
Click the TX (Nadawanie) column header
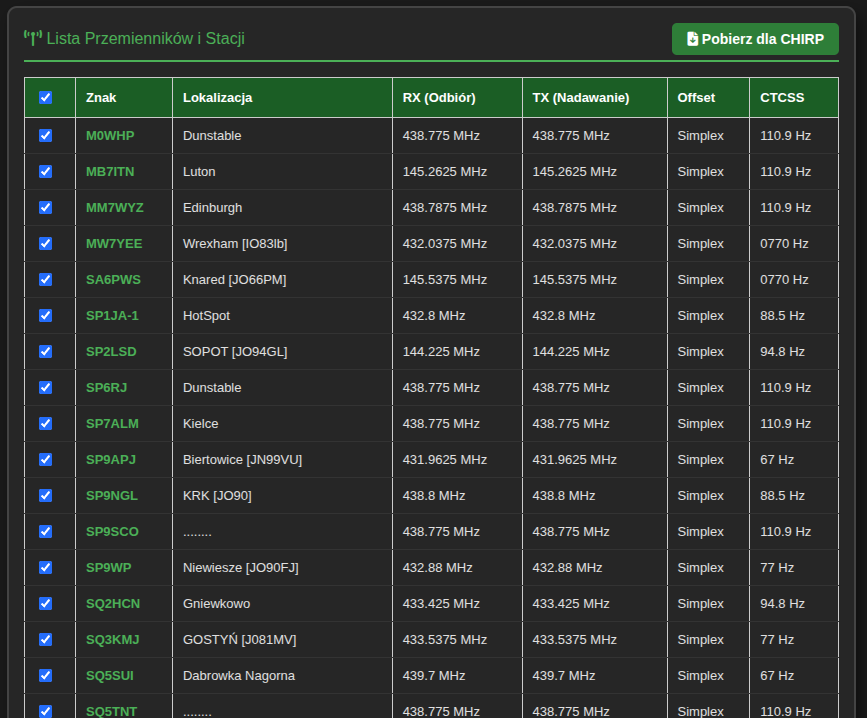tap(580, 97)
